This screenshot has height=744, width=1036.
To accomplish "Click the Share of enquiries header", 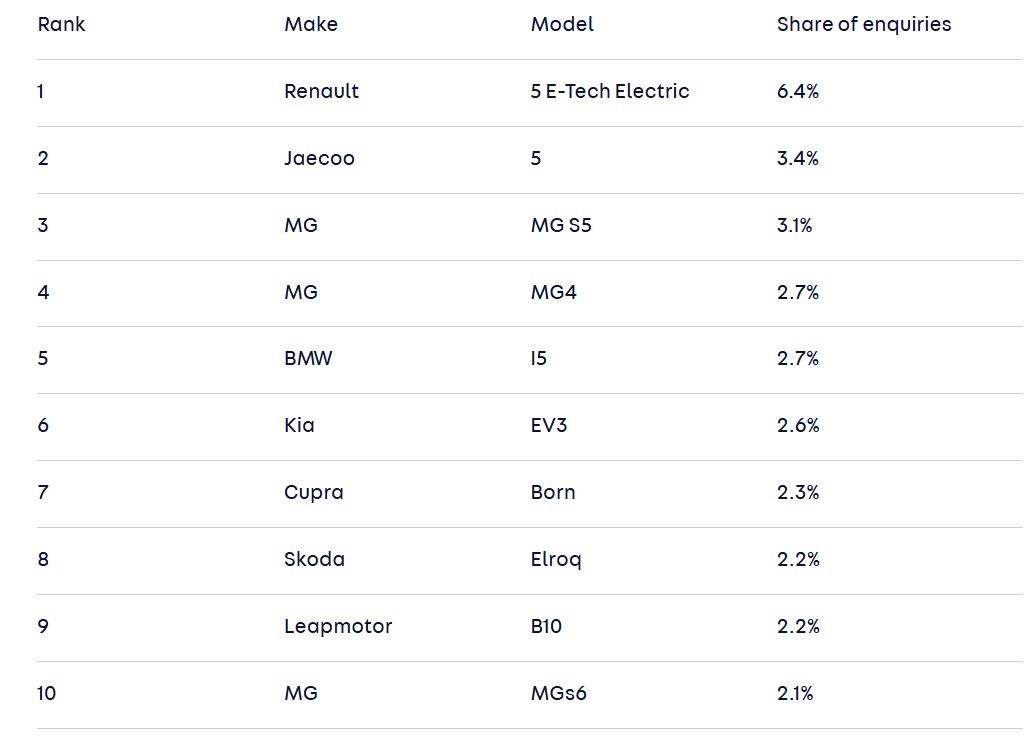I will click(864, 24).
